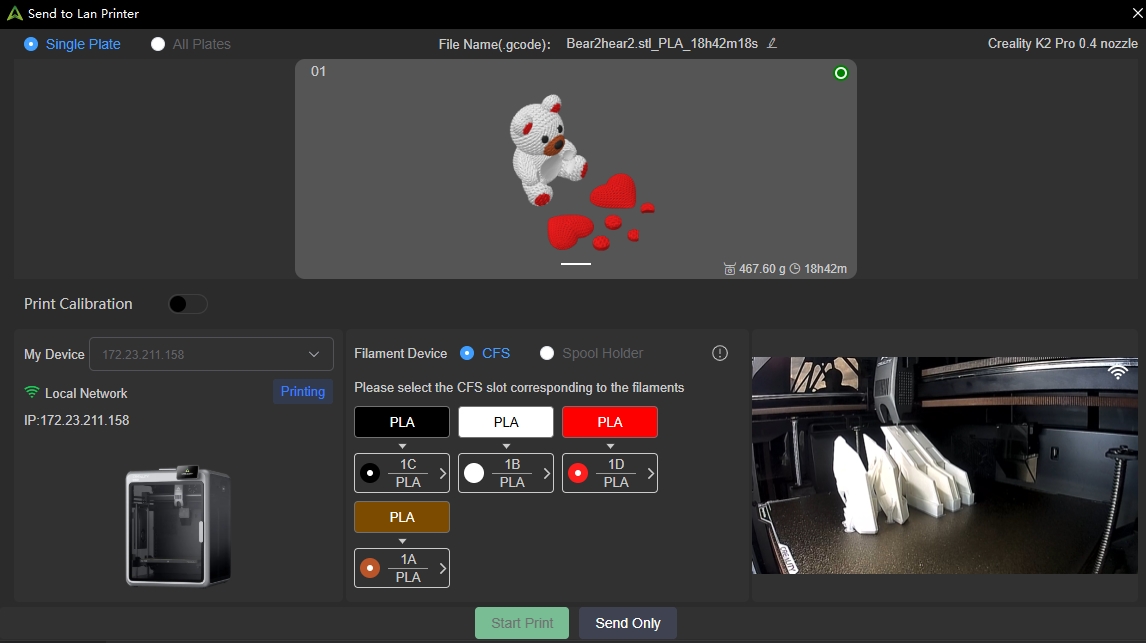Click the live printer camera feed
This screenshot has width=1146, height=643.
[x=944, y=465]
